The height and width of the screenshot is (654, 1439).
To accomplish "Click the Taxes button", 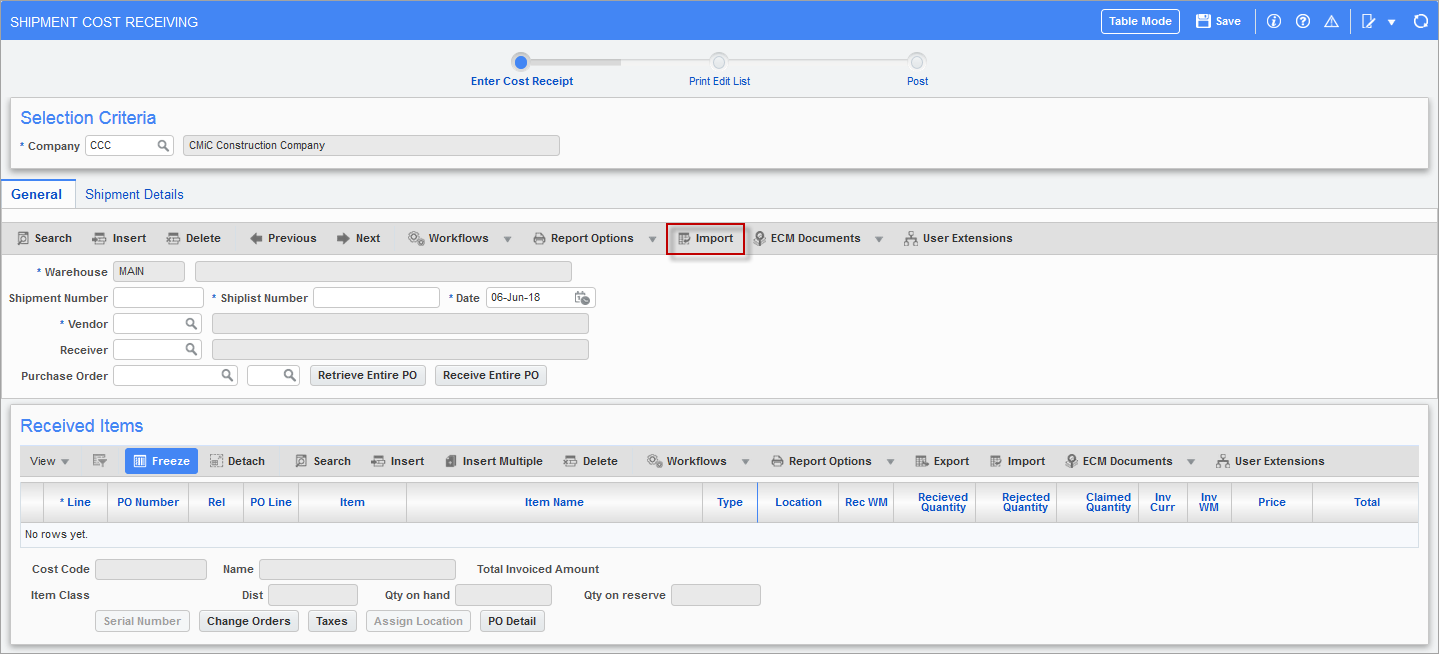I will pos(332,621).
